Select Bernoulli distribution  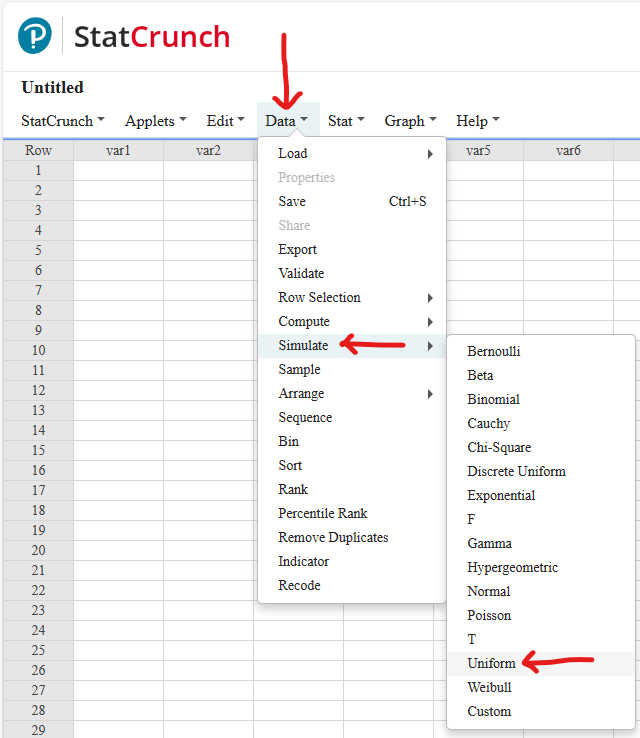(541, 352)
